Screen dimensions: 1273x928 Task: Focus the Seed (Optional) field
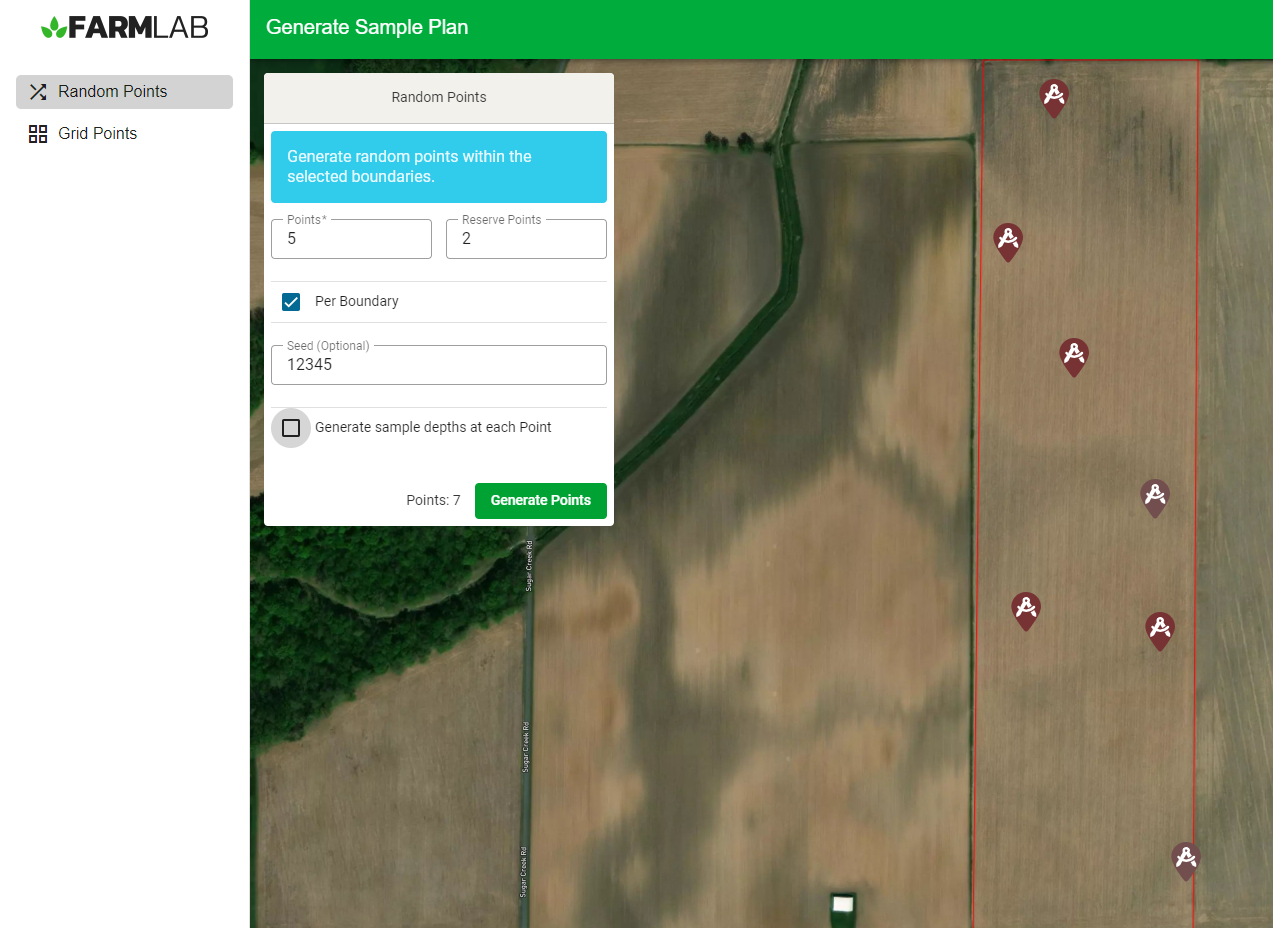tap(439, 366)
